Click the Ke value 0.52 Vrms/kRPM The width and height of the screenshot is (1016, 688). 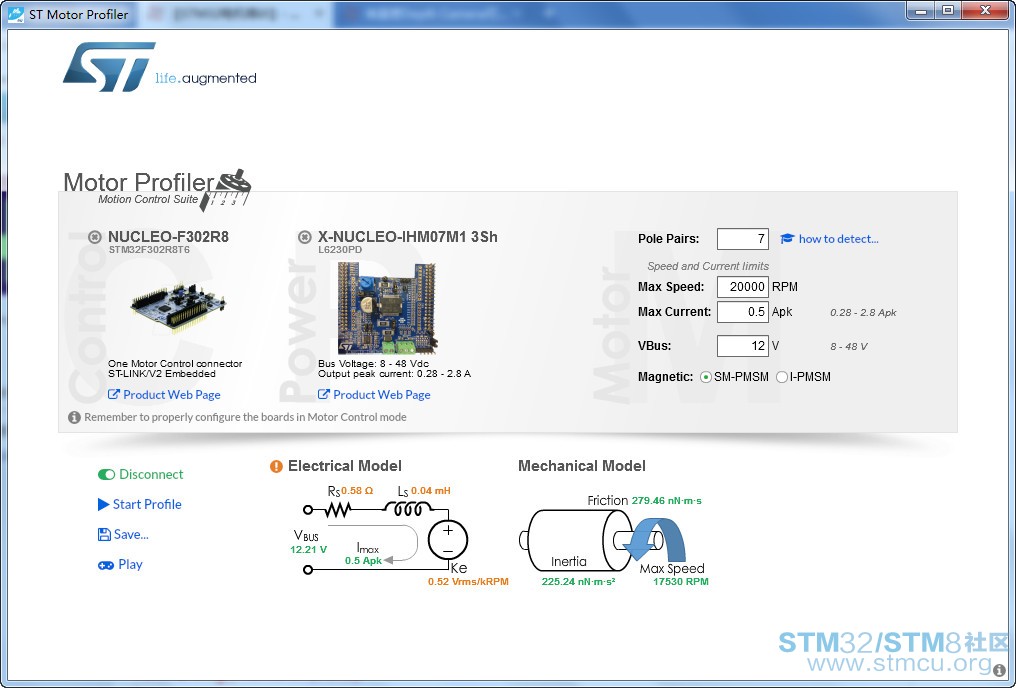pos(468,582)
